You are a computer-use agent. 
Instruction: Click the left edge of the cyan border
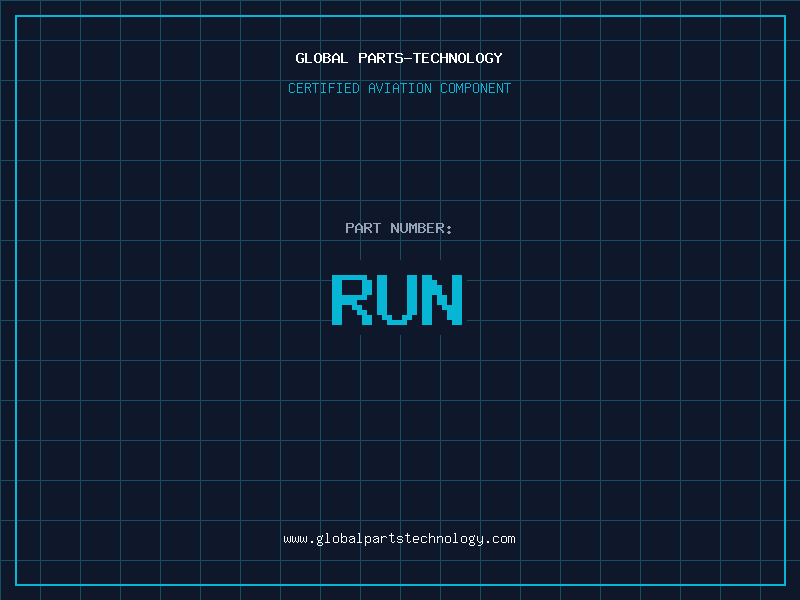pos(16,300)
